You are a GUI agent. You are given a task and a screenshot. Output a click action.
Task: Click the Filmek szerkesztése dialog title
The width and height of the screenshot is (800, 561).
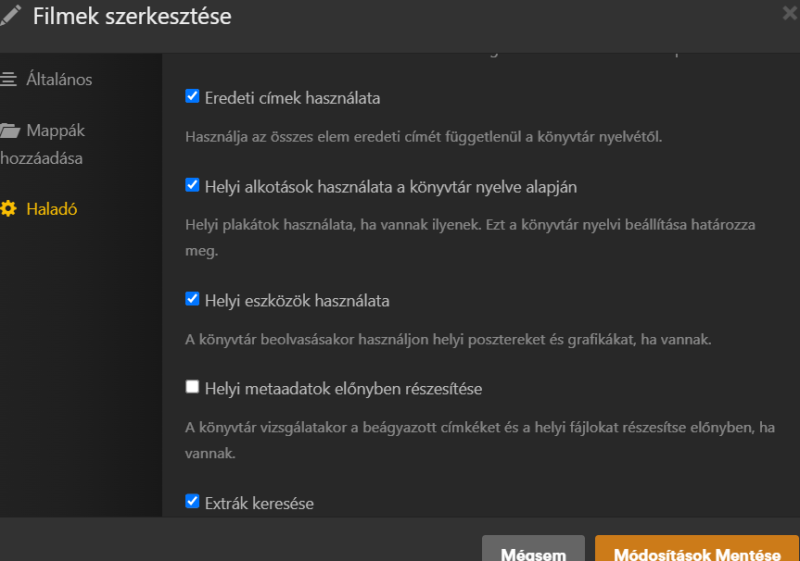point(132,16)
